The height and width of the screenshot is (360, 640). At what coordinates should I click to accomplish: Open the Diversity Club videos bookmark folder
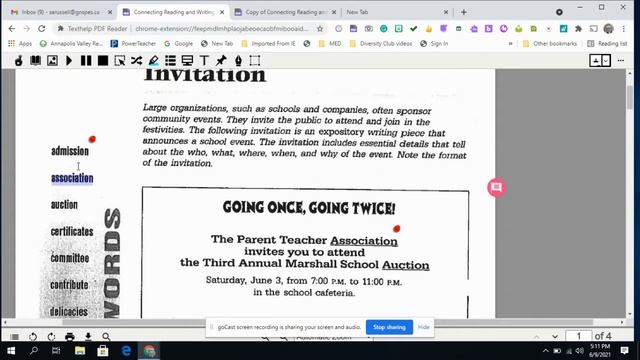[381, 43]
